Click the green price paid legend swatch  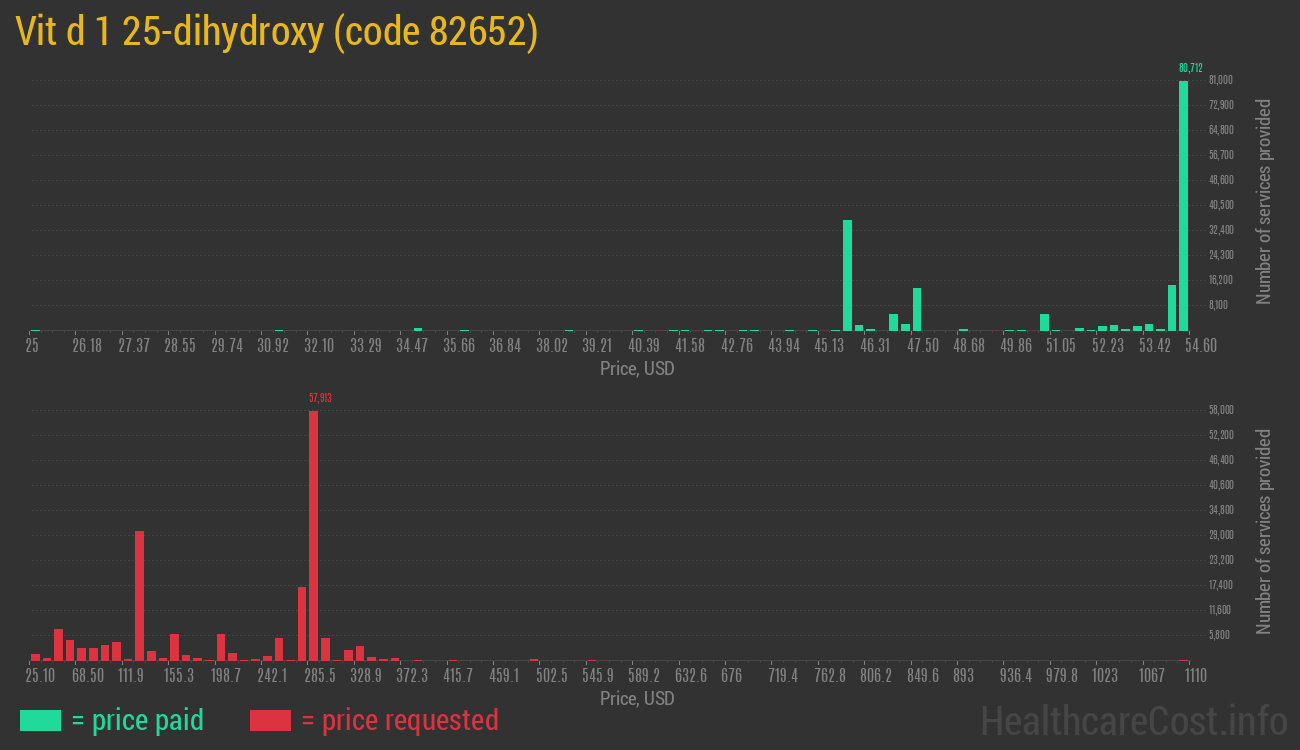click(40, 720)
